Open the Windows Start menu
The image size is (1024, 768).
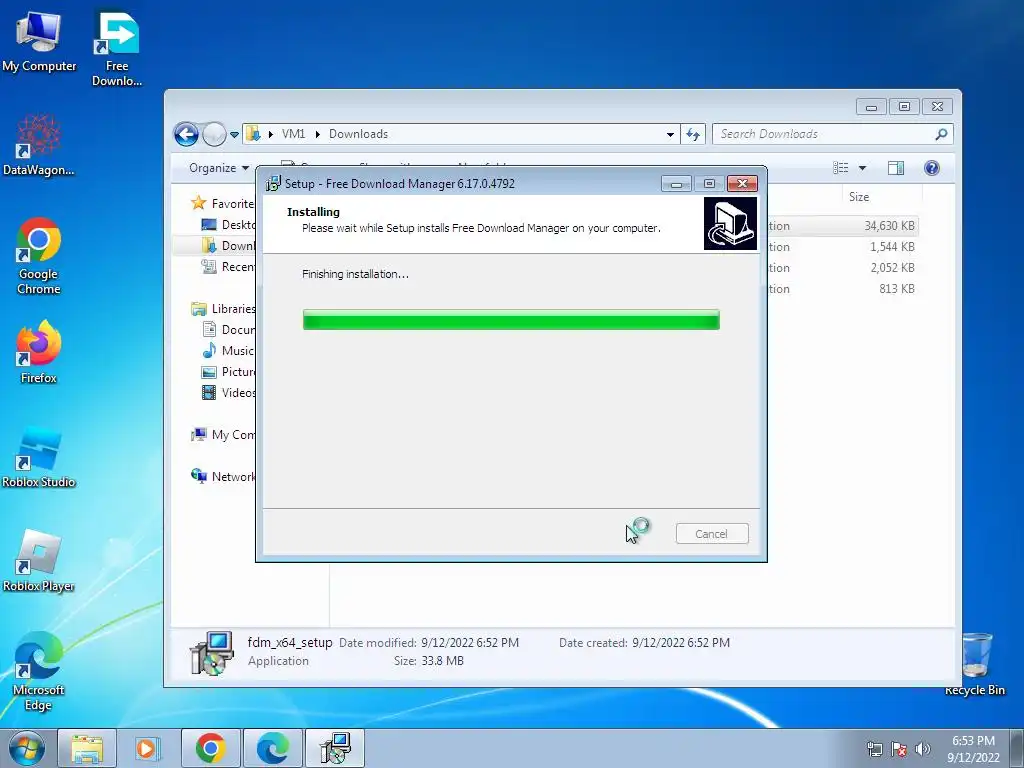(26, 748)
